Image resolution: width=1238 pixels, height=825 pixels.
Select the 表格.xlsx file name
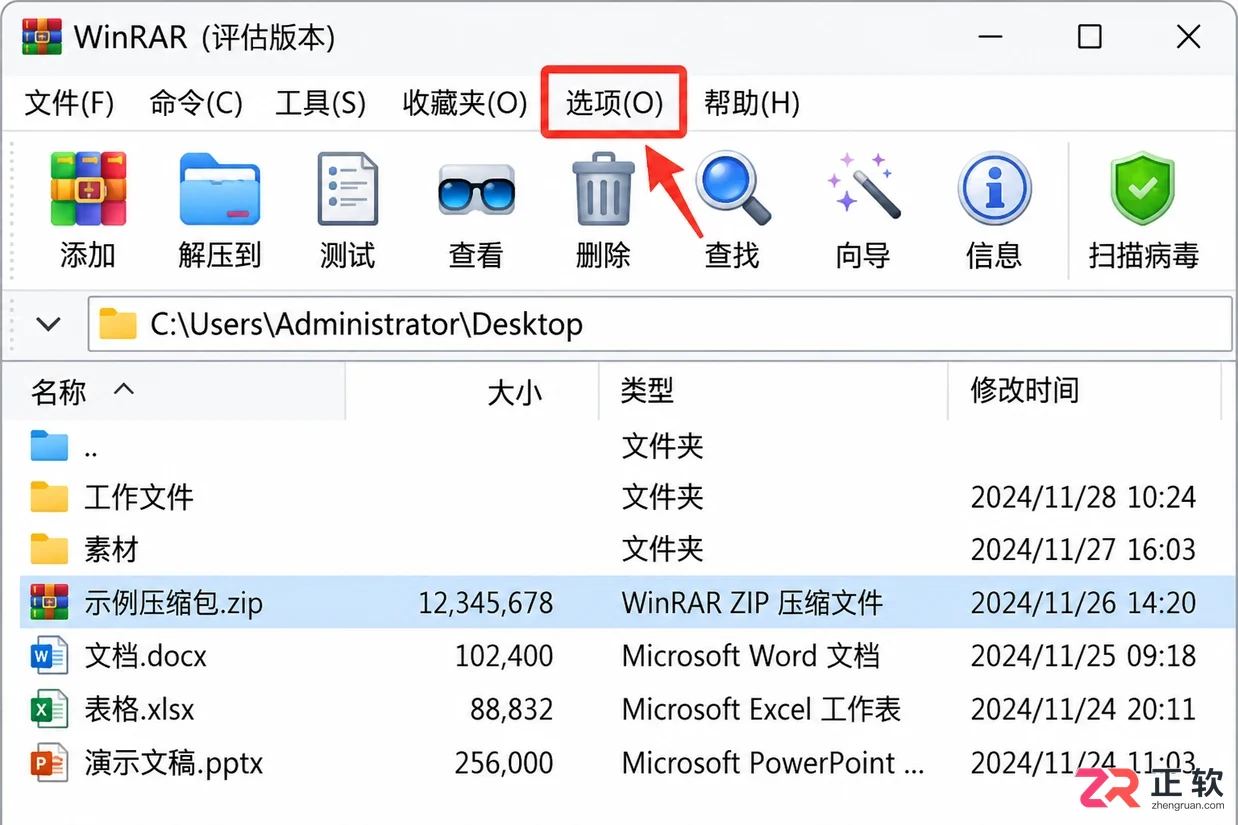coord(139,710)
